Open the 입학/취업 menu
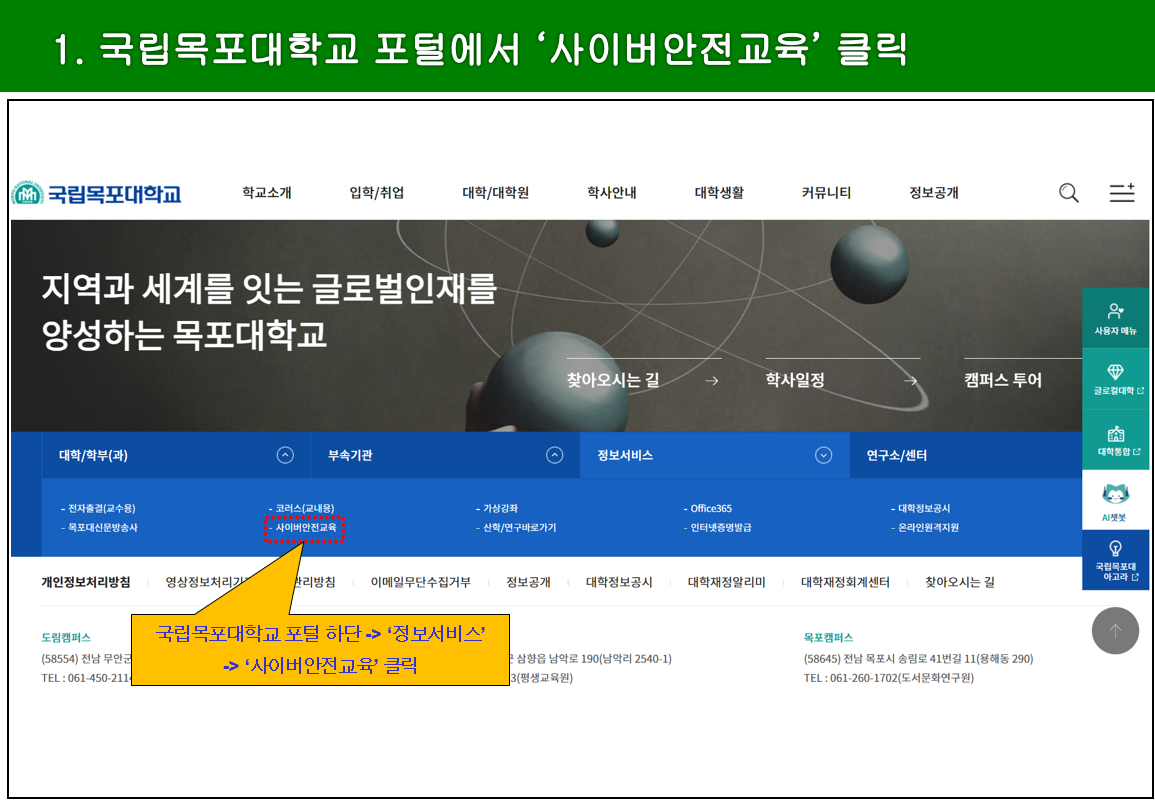Screen dimensions: 1155x800 coord(376,193)
